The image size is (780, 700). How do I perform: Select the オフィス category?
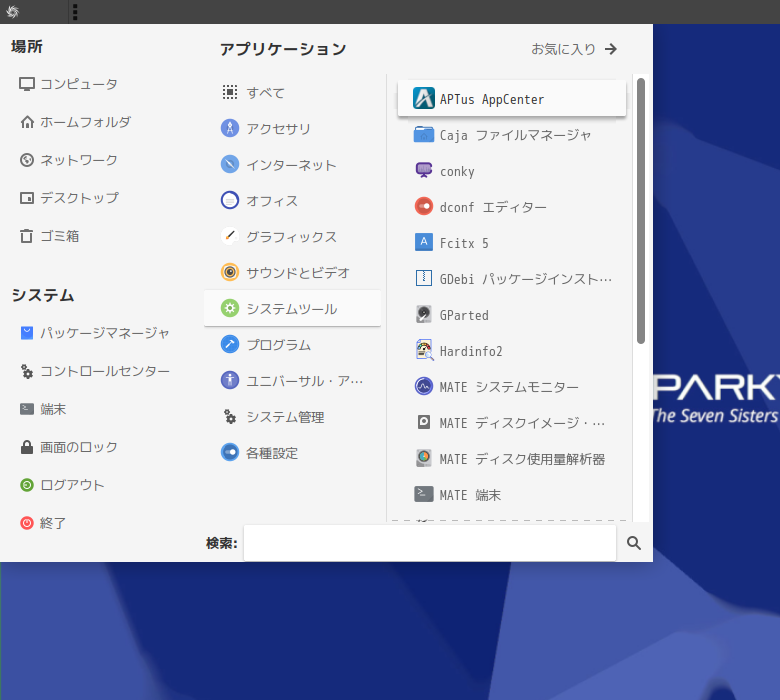click(x=292, y=200)
